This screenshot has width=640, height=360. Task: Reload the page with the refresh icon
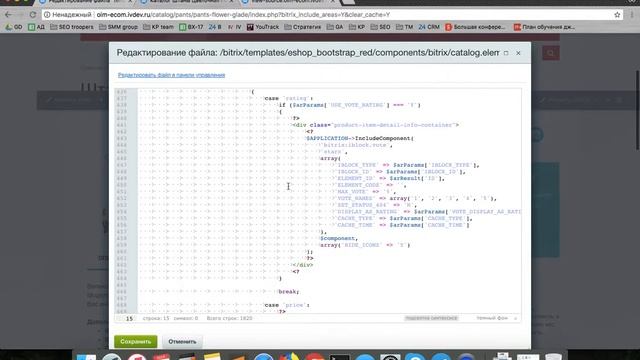[x=33, y=15]
